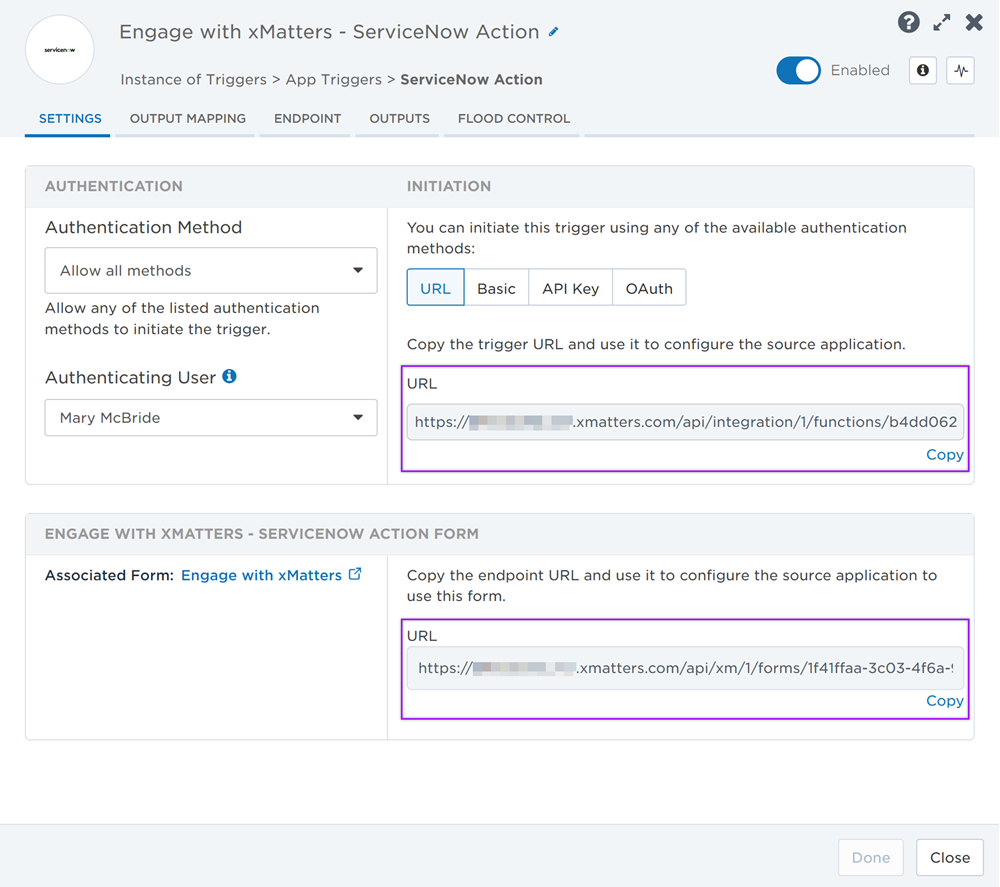Select the Basic initiation method

(496, 288)
